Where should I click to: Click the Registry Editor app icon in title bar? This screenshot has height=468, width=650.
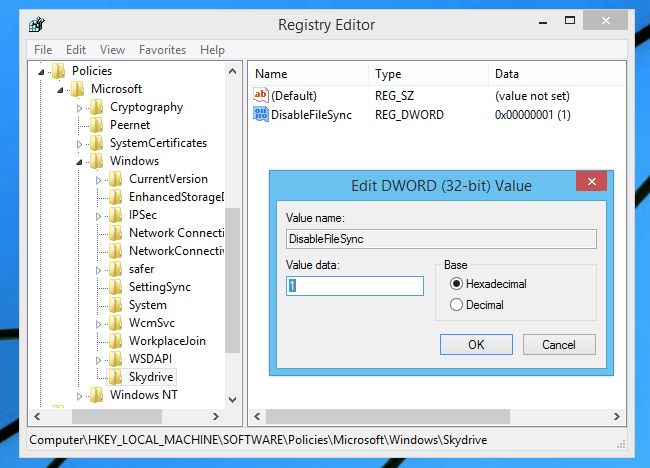[36, 24]
